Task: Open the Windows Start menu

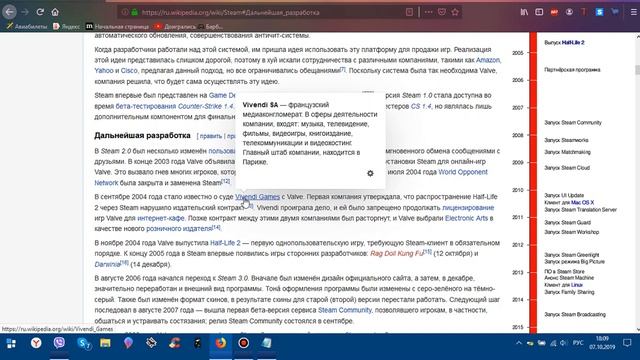Action: click(x=11, y=344)
